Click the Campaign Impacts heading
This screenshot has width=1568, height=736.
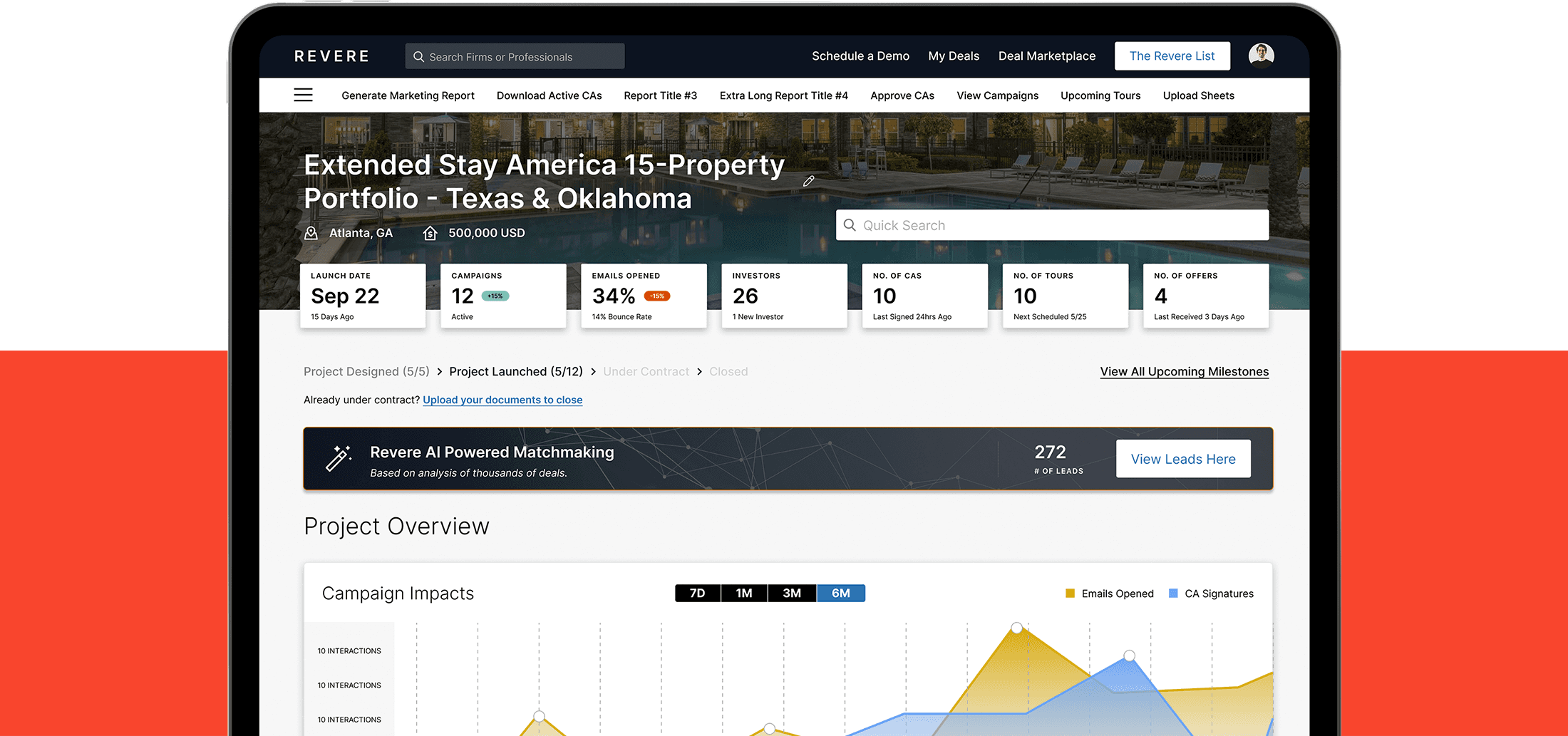point(398,593)
